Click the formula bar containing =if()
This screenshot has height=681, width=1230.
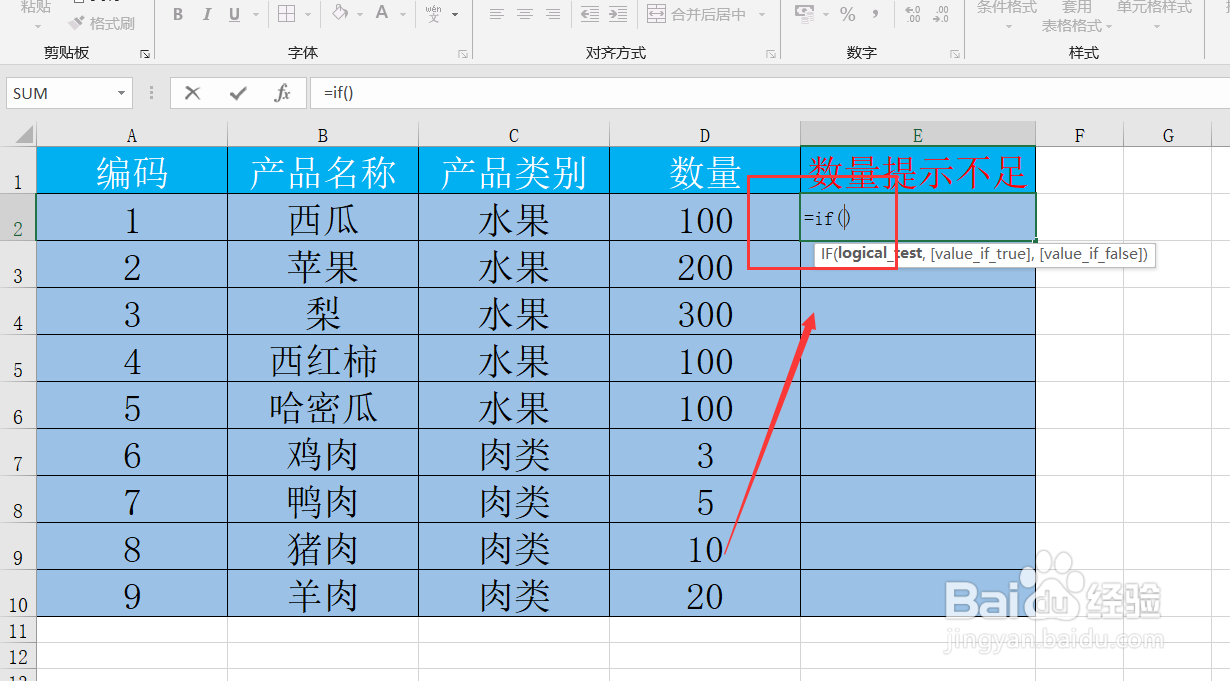[x=768, y=93]
